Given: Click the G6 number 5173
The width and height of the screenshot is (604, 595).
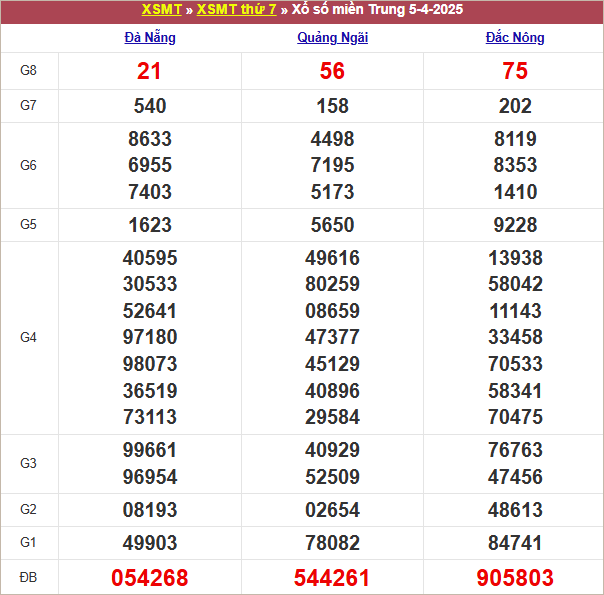Looking at the screenshot, I should (332, 192).
